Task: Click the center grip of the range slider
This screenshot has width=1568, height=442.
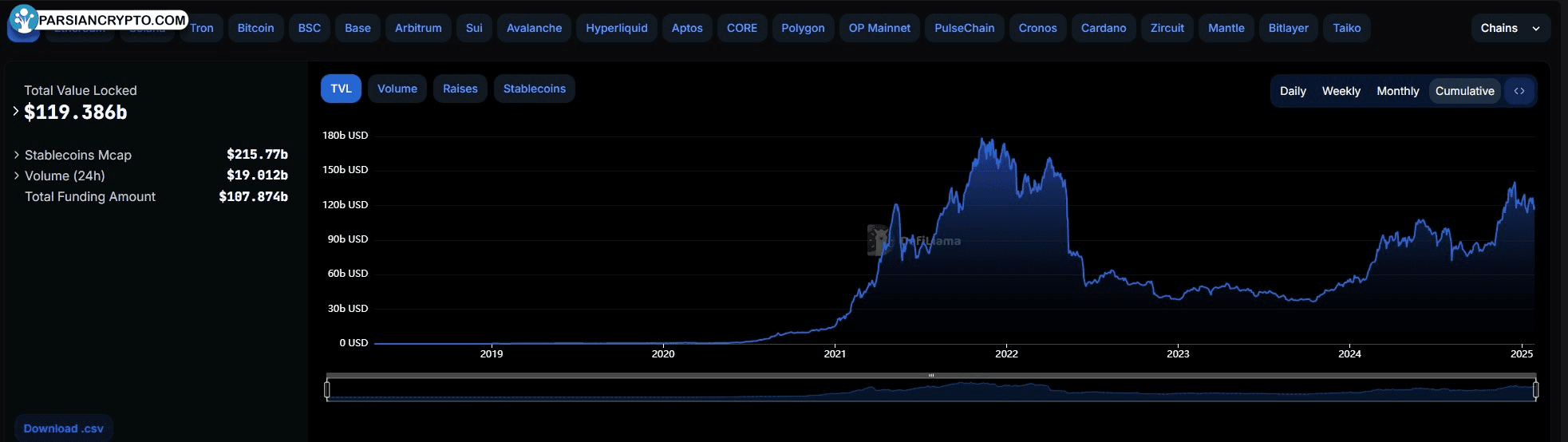Action: [x=931, y=375]
